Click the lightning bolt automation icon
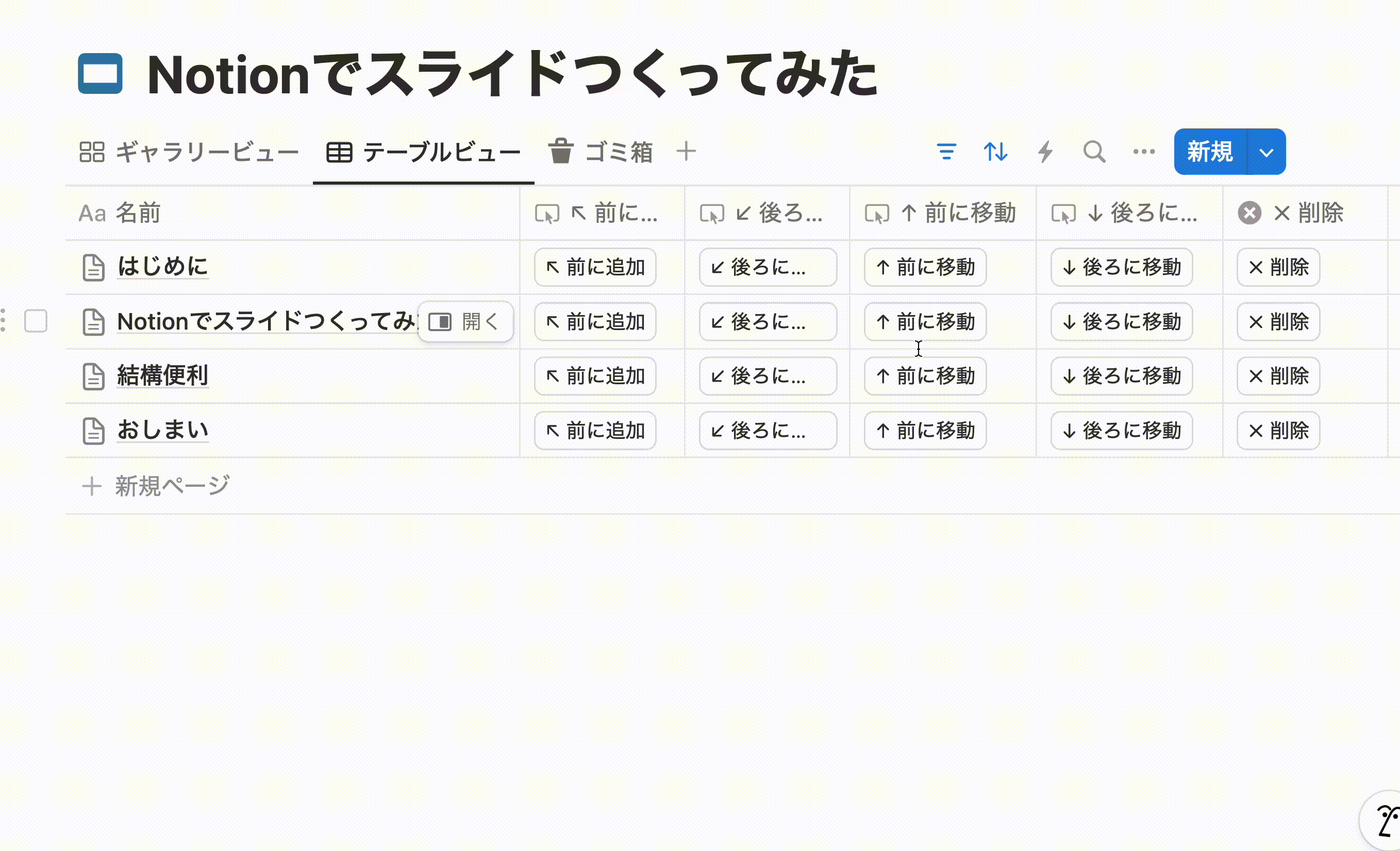1400x851 pixels. tap(1045, 152)
